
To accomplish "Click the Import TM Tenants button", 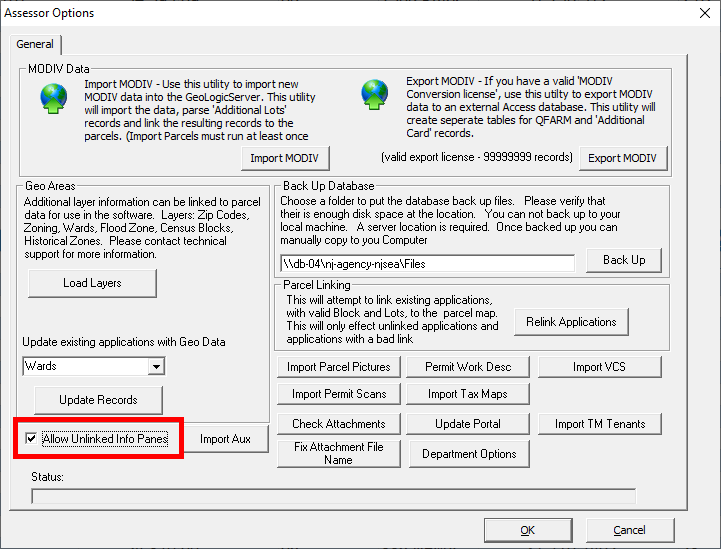I will (600, 424).
